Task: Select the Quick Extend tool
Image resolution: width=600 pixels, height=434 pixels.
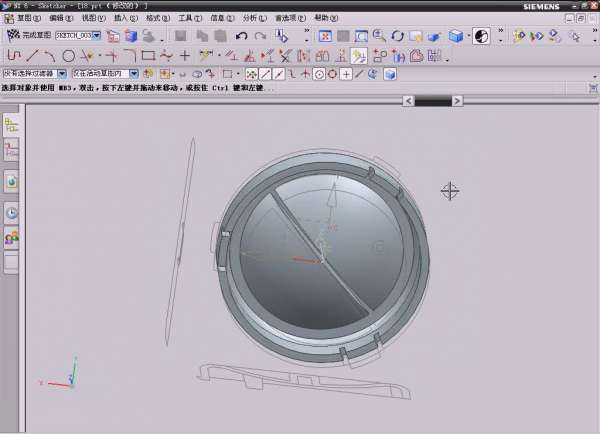Action: tap(111, 56)
